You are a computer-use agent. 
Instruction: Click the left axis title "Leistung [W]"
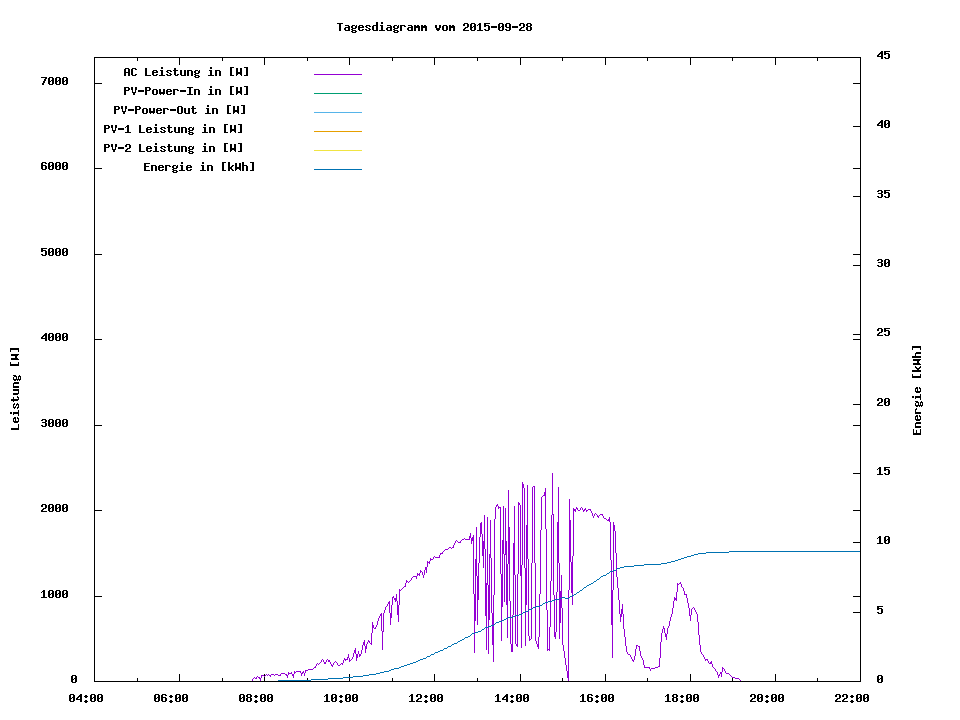click(16, 389)
